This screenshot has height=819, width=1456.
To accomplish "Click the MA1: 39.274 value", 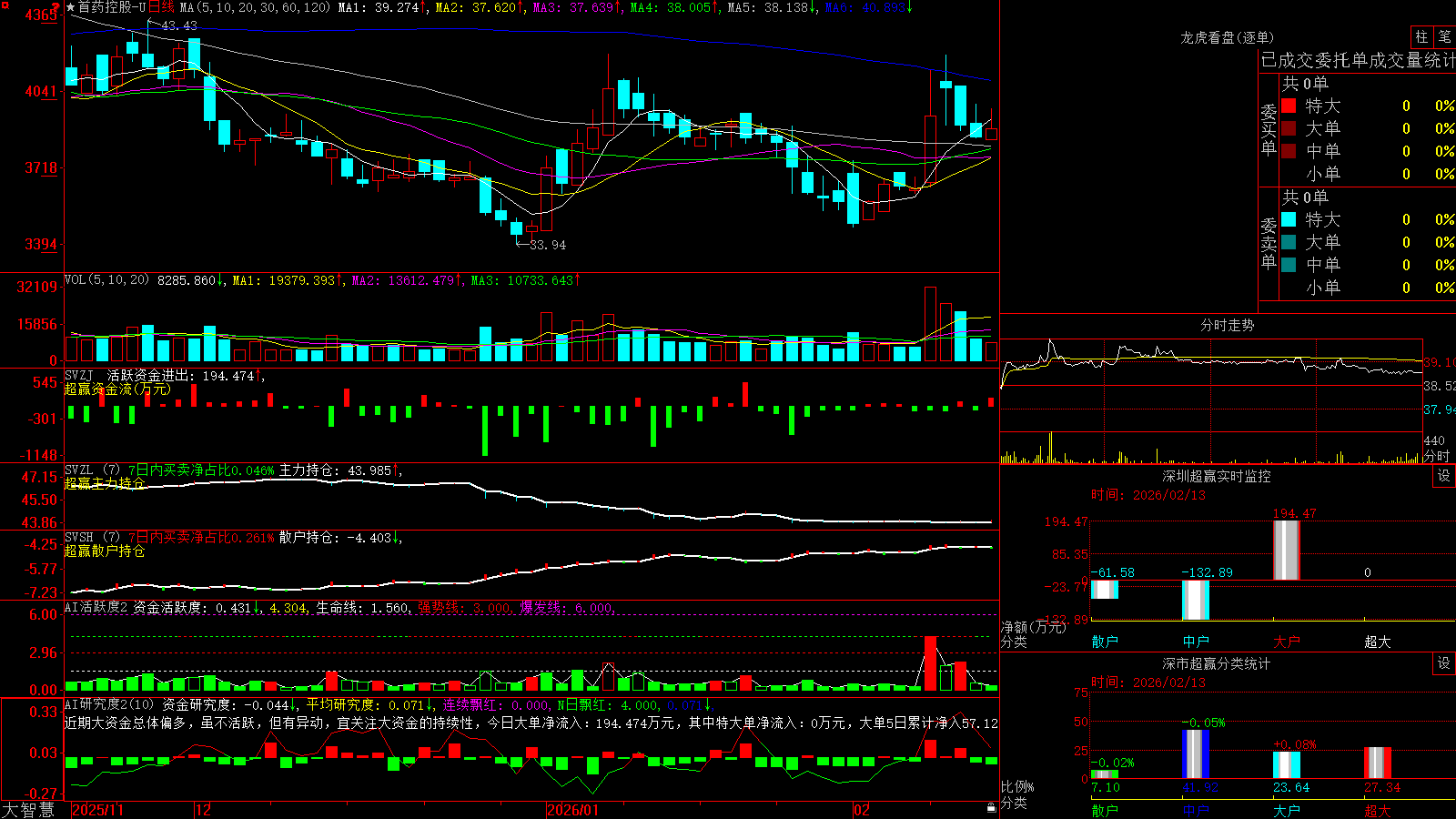I will (381, 7).
